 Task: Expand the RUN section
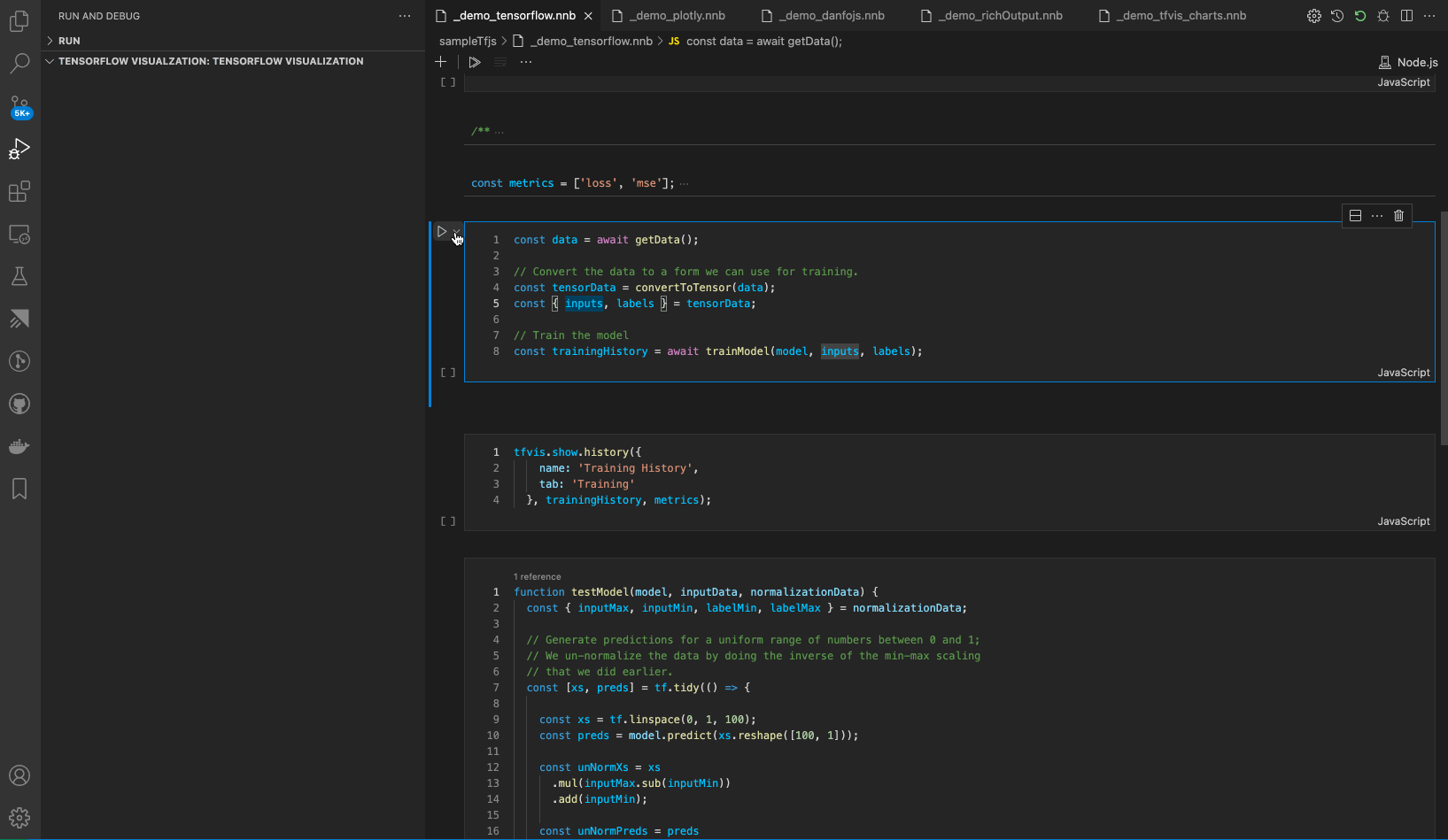(x=69, y=41)
